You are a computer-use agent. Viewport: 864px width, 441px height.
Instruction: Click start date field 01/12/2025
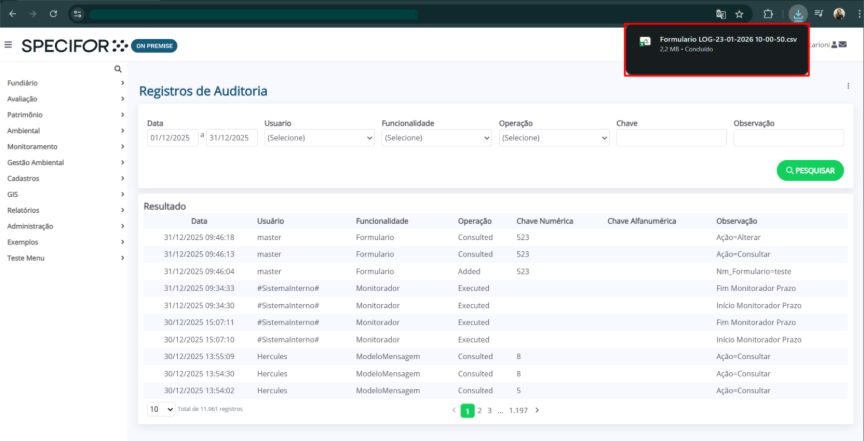(173, 138)
